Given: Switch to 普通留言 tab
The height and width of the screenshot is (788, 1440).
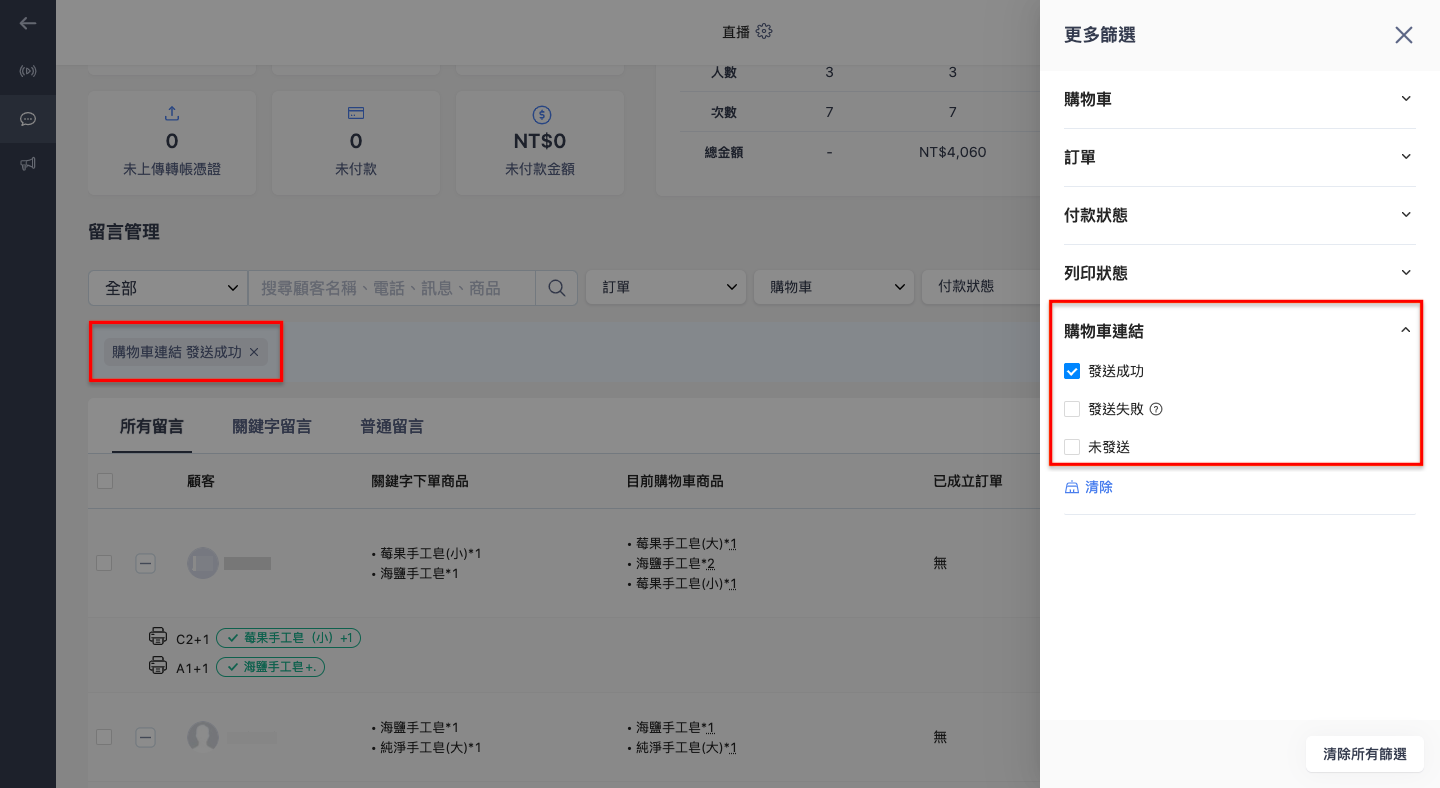Looking at the screenshot, I should pos(392,427).
